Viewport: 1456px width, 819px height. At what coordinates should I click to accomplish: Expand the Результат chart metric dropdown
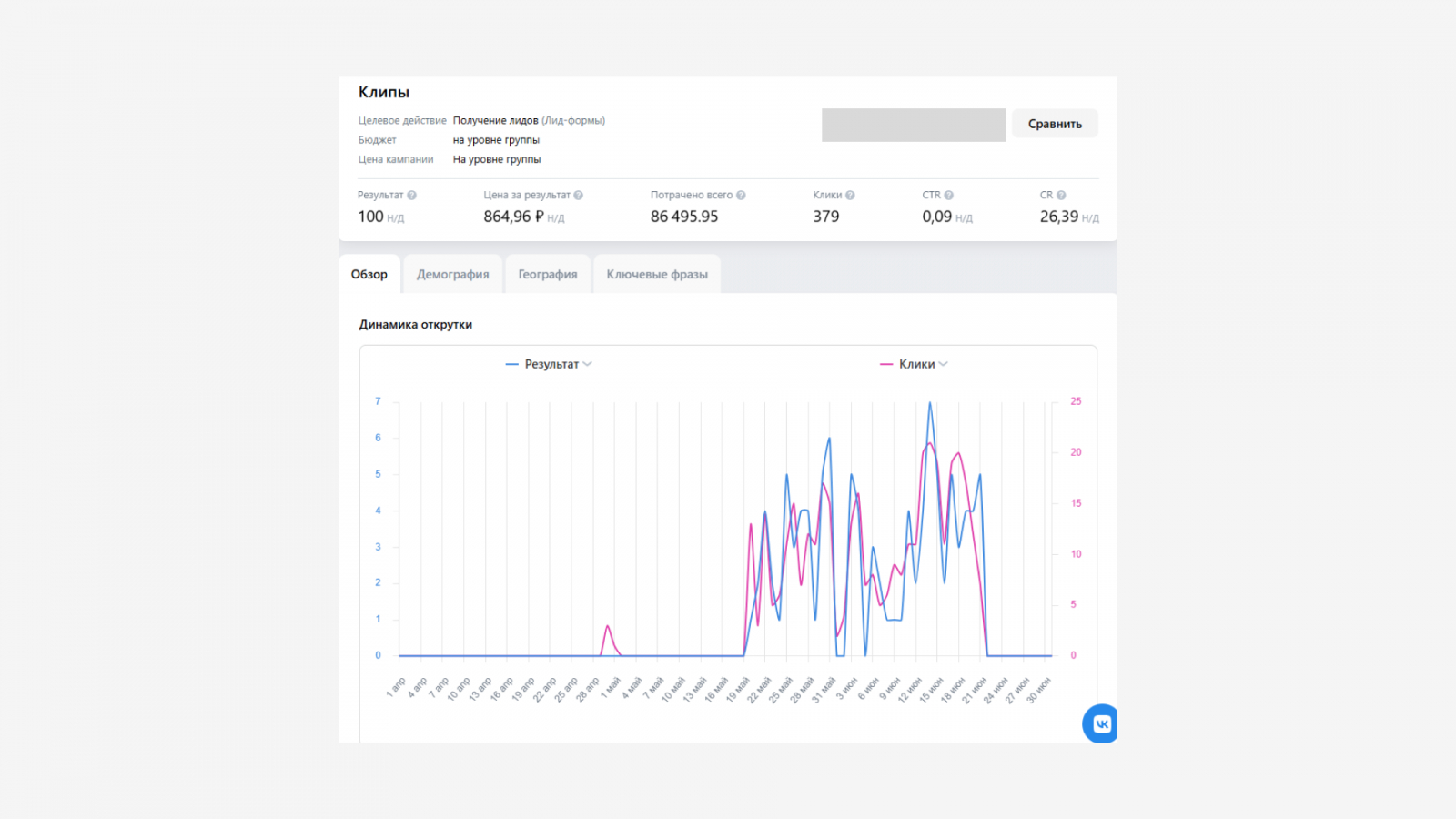(587, 364)
